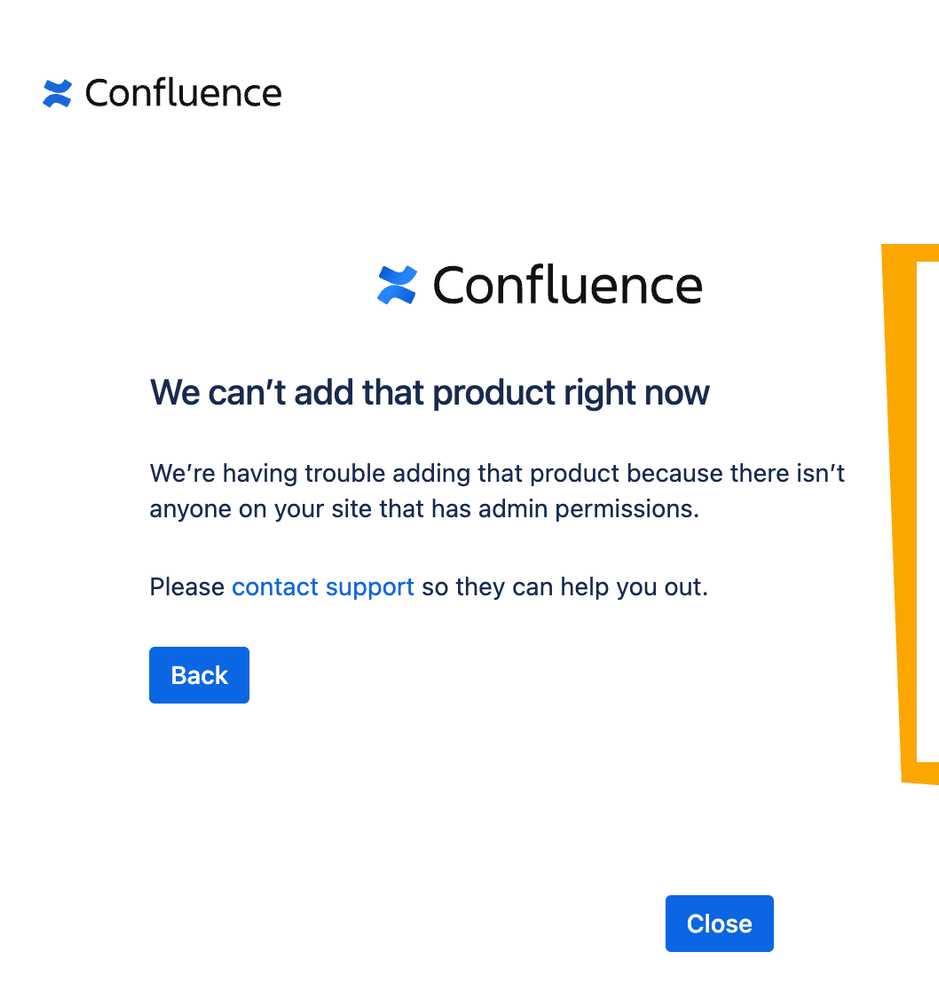Click the word product in the bold heading
939x999 pixels.
tap(494, 394)
